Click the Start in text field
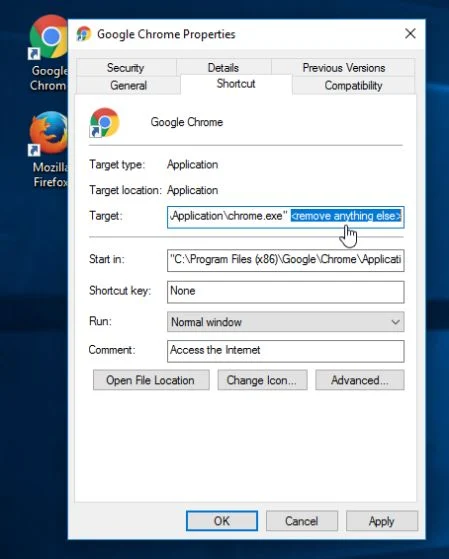The height and width of the screenshot is (559, 449). point(285,260)
